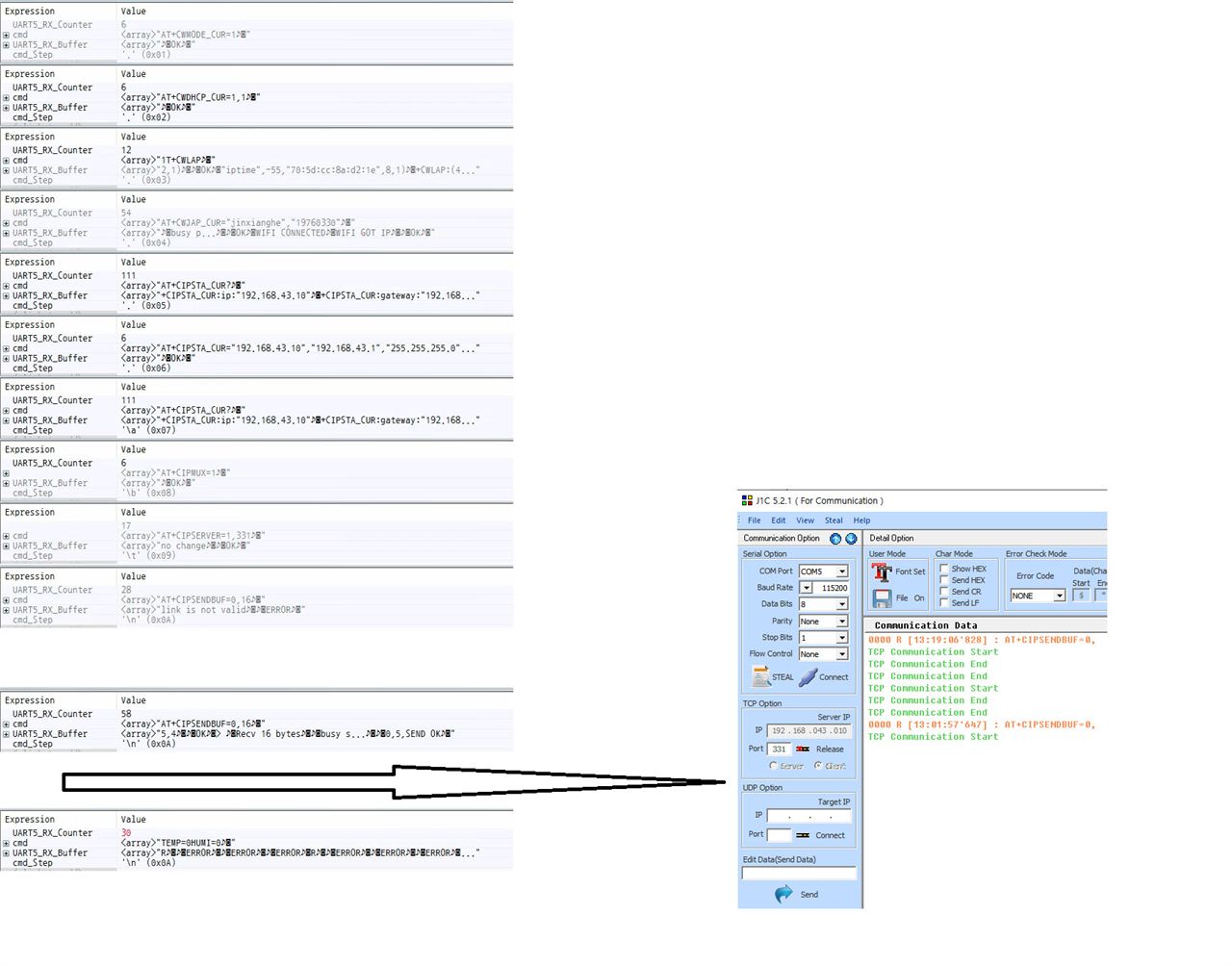The image size is (1232, 965).
Task: Click the TCP Release connector icon
Action: point(803,749)
